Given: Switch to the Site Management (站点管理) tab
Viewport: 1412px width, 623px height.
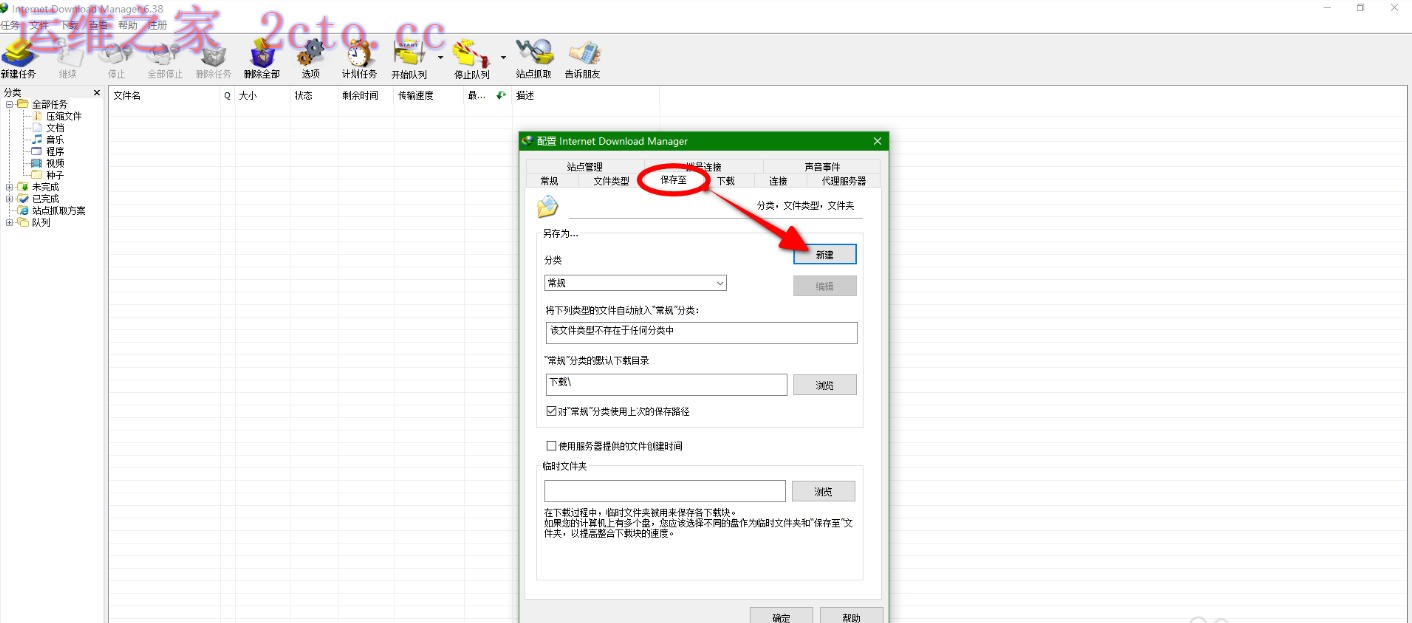Looking at the screenshot, I should (584, 167).
